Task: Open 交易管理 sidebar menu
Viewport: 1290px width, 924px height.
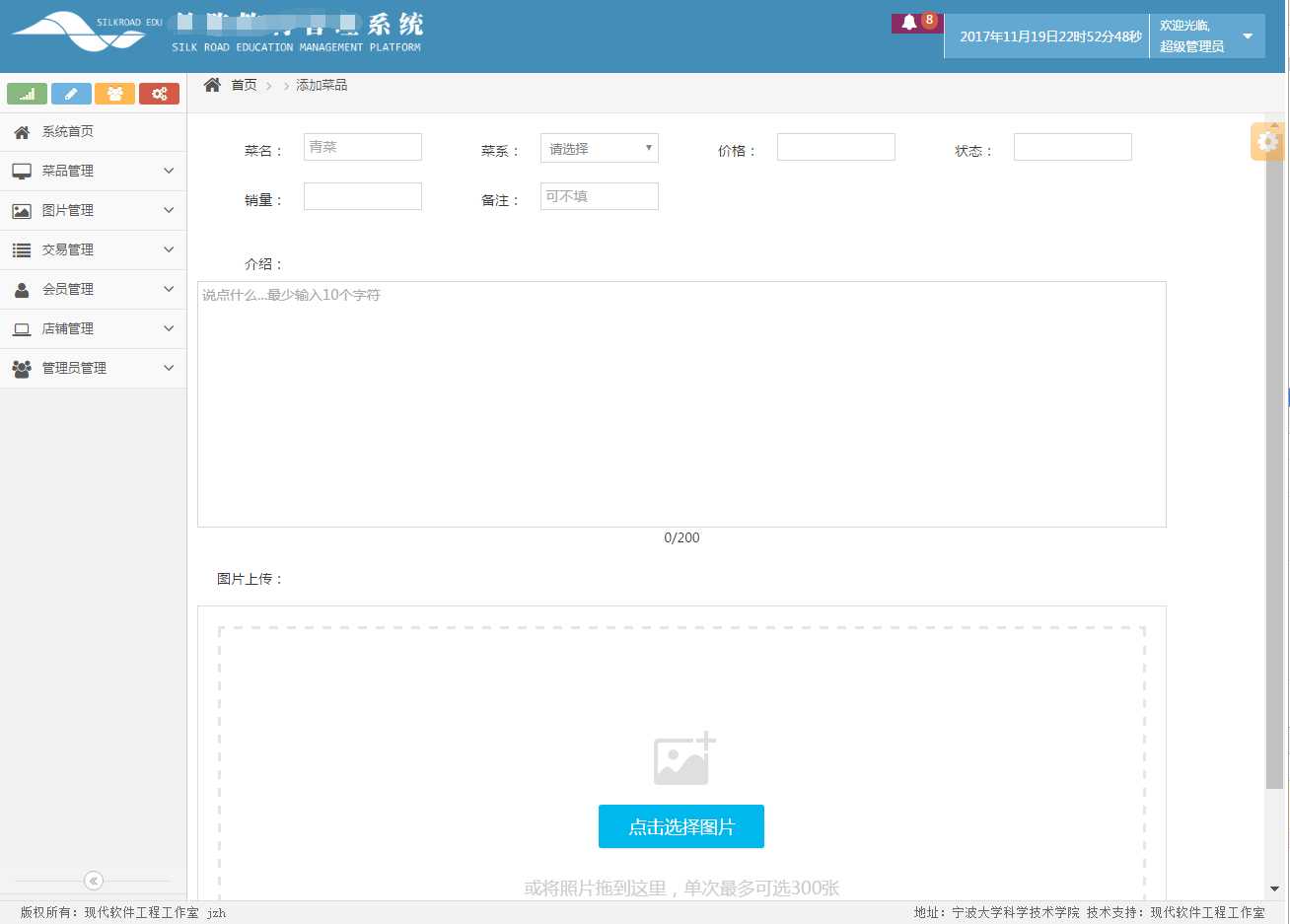Action: [x=93, y=249]
